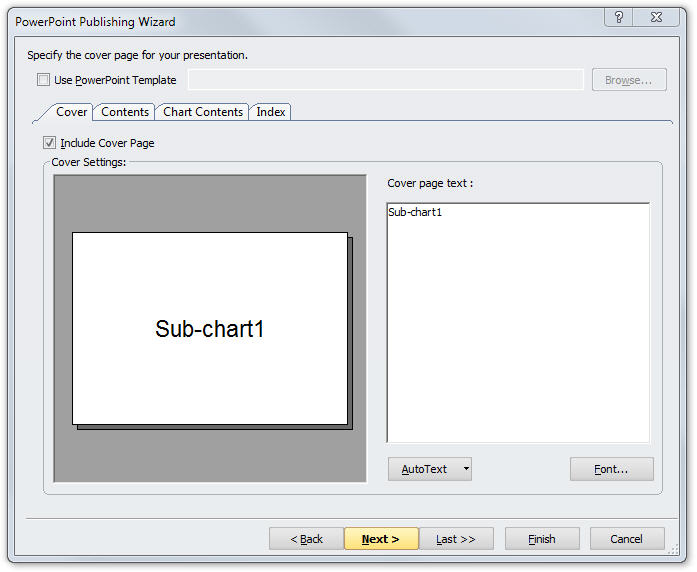The image size is (697, 572).
Task: Expand the AutoText dropdown
Action: point(429,469)
